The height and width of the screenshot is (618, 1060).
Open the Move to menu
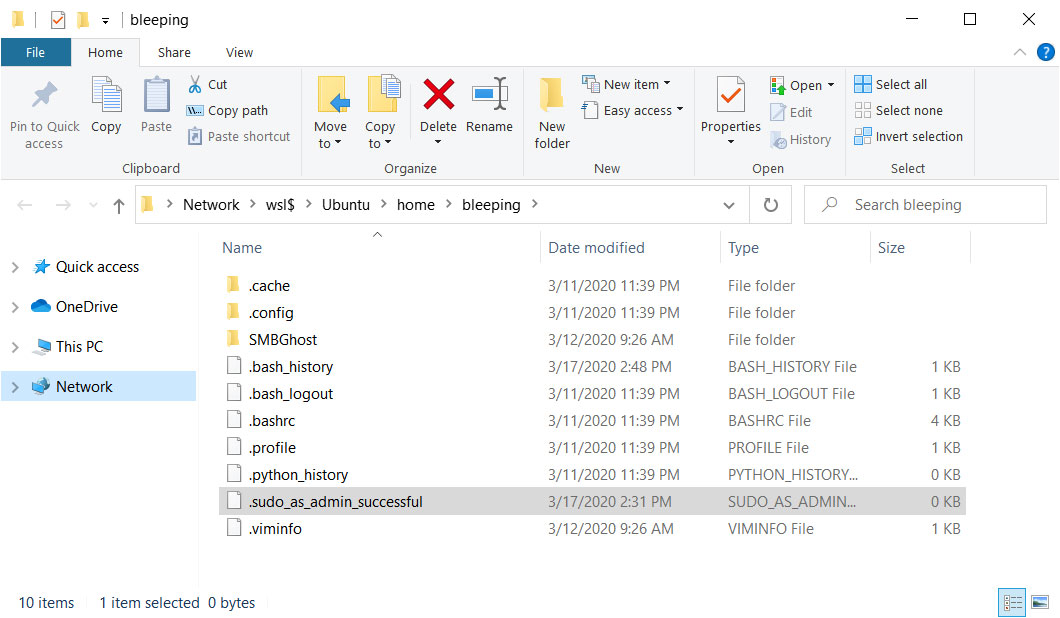(x=331, y=113)
